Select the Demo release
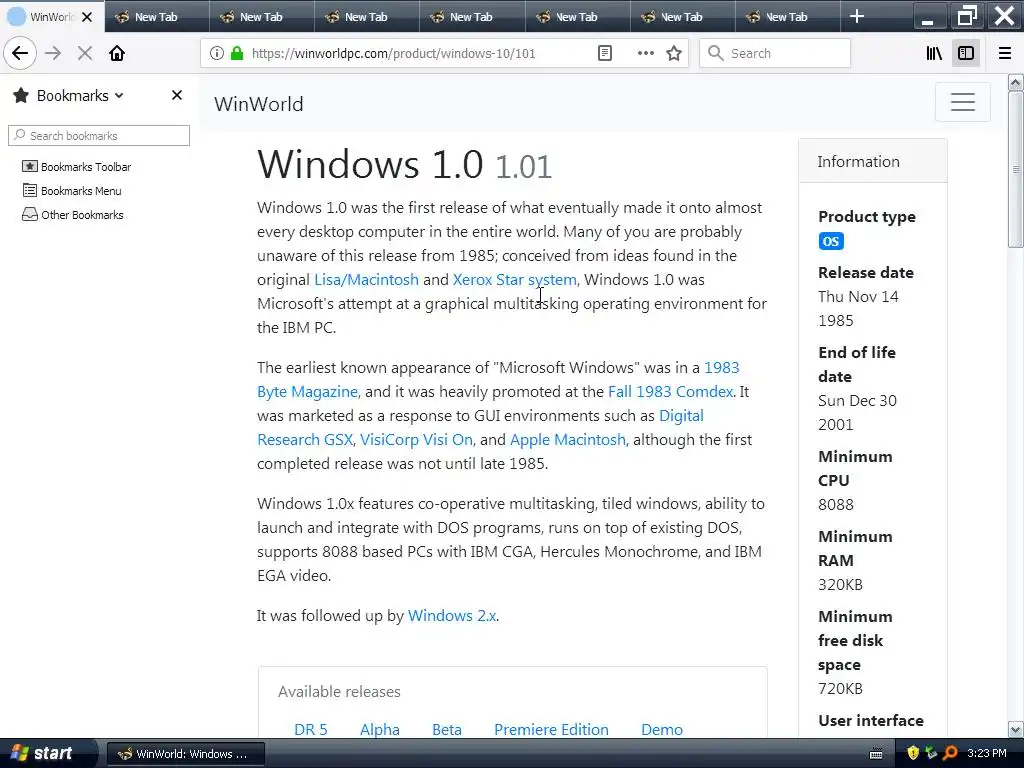 [x=662, y=729]
